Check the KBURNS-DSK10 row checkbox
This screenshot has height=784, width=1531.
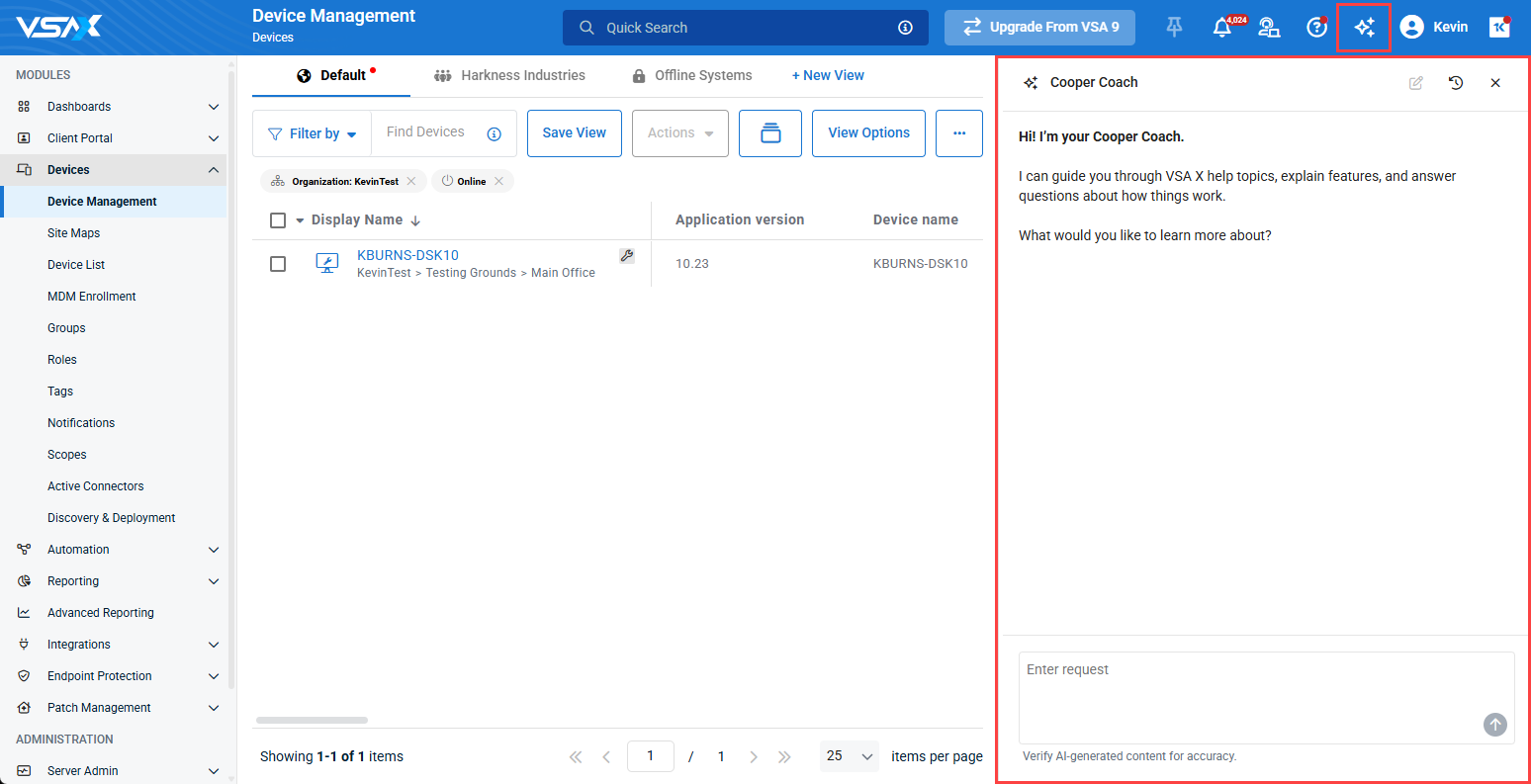tap(278, 264)
